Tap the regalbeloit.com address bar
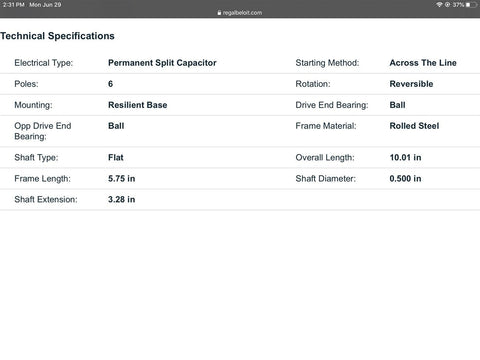The width and height of the screenshot is (480, 360). pyautogui.click(x=240, y=13)
